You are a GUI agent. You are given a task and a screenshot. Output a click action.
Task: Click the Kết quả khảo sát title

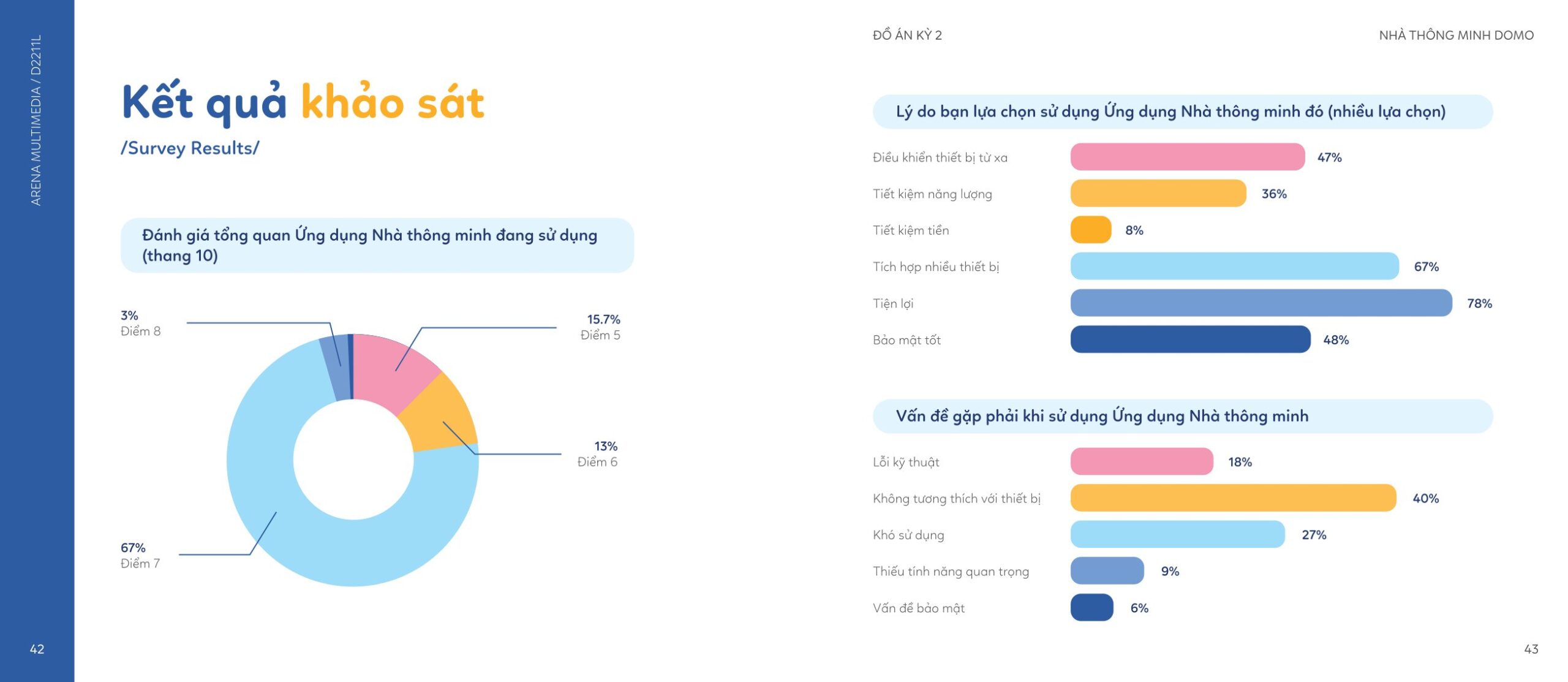(x=303, y=102)
